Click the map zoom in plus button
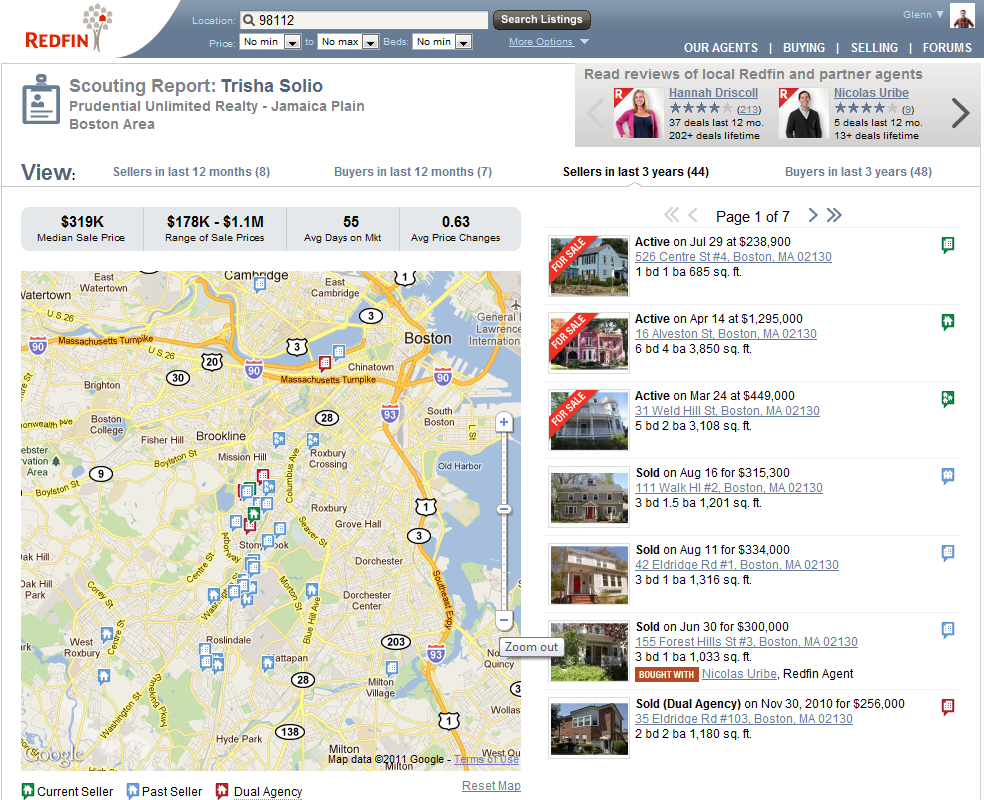The height and width of the screenshot is (800, 984). (x=503, y=422)
